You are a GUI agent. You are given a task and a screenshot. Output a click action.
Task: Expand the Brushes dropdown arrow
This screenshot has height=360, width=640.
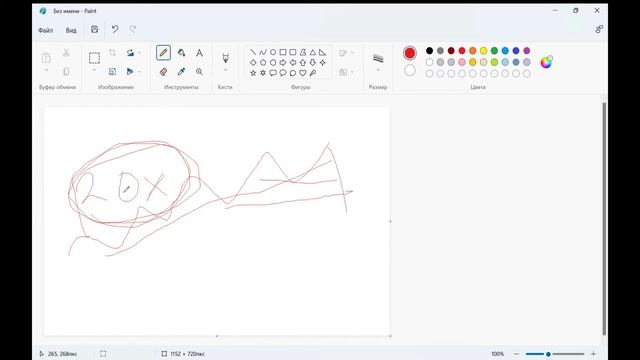point(225,70)
